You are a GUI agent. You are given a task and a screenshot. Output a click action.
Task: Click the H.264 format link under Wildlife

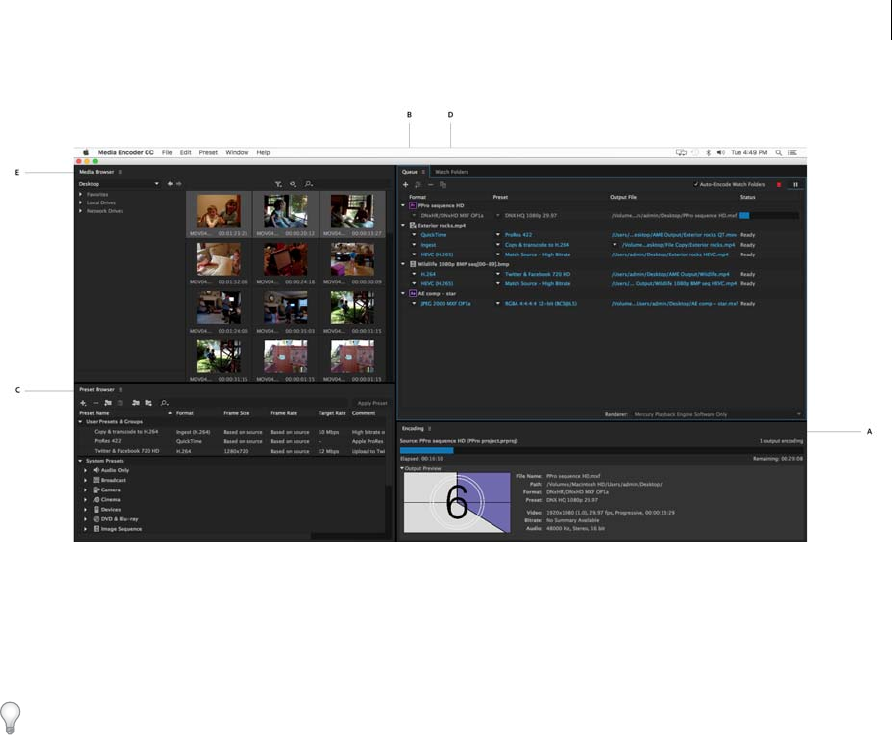[x=428, y=274]
